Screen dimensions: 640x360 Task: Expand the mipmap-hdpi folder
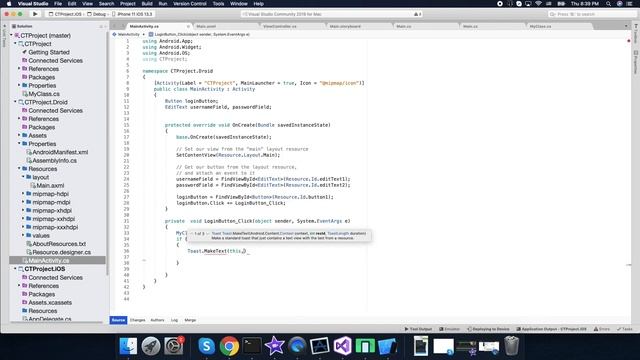[23, 194]
